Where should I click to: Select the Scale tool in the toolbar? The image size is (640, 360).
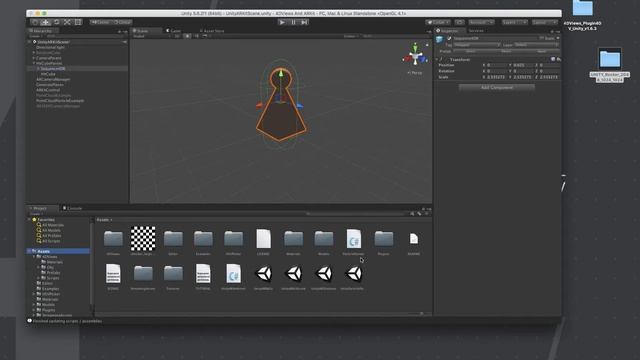coord(67,22)
